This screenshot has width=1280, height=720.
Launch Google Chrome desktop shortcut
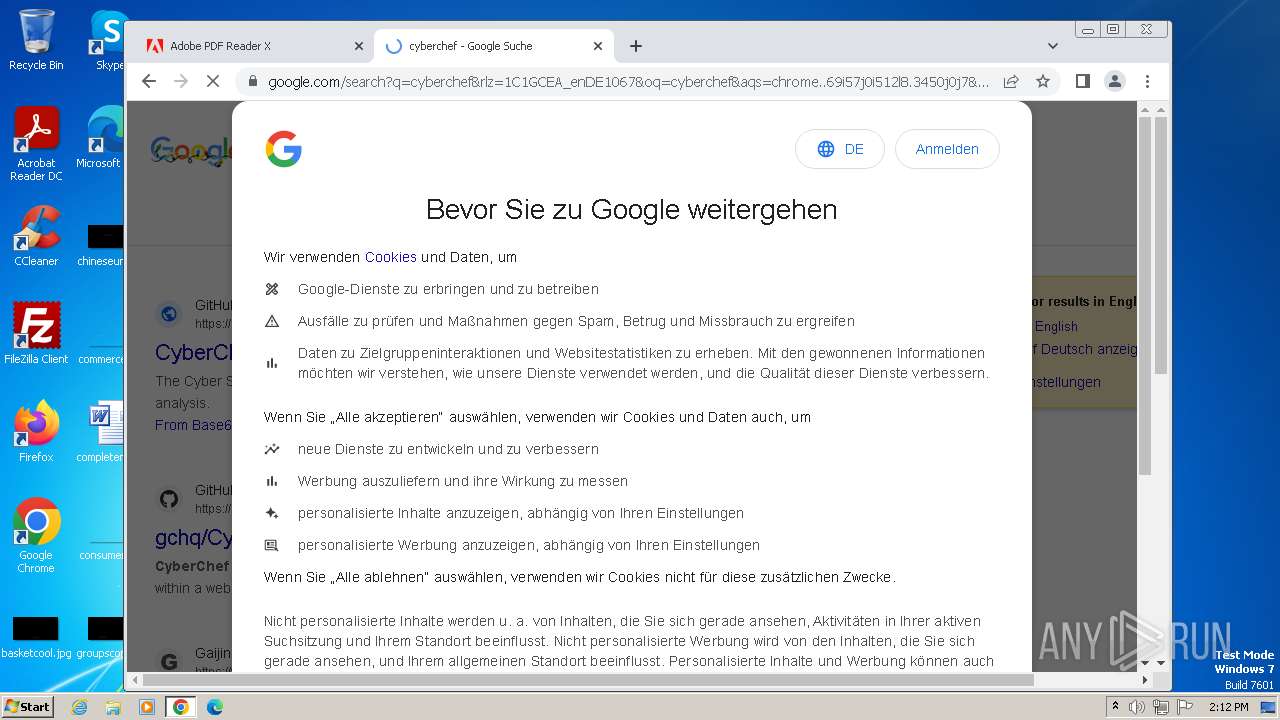click(x=36, y=535)
